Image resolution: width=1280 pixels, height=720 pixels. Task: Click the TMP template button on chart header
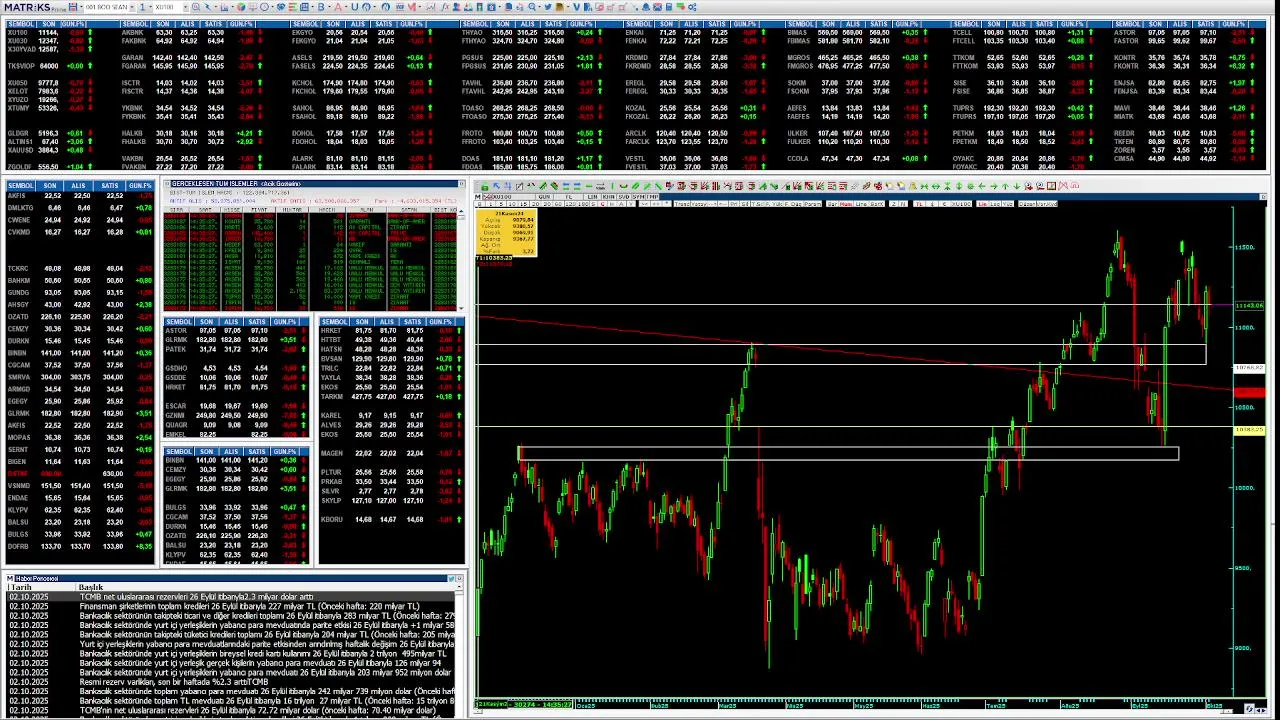click(x=653, y=197)
